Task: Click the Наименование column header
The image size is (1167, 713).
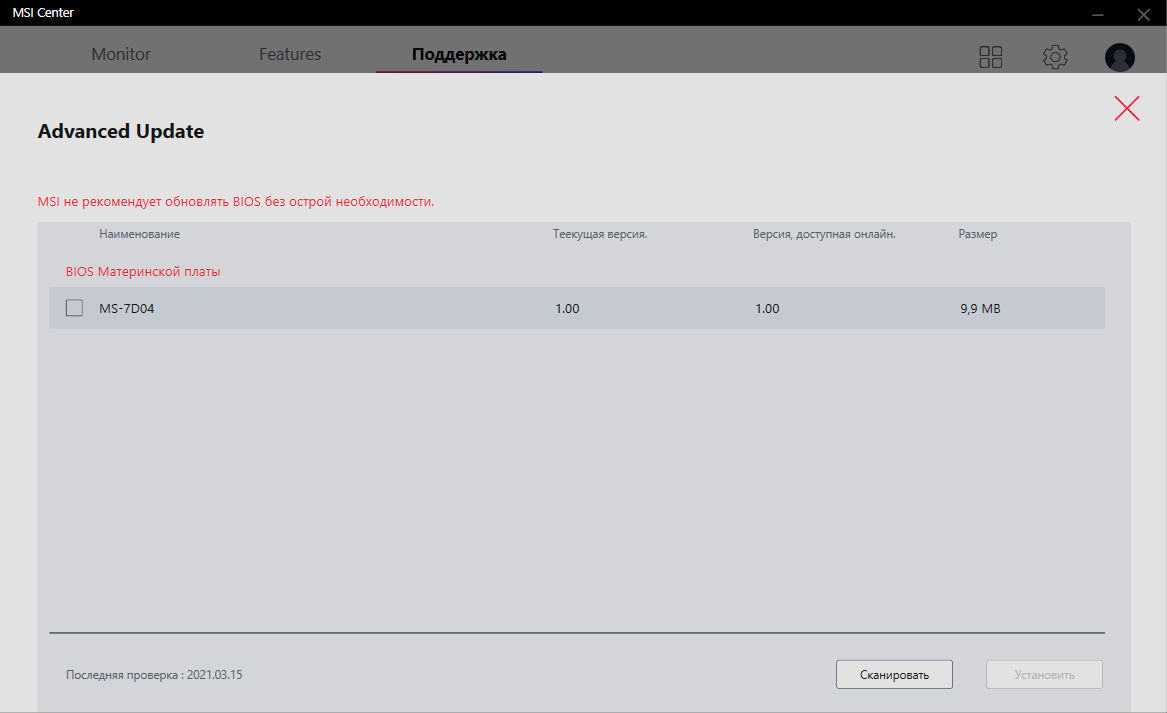Action: [139, 234]
